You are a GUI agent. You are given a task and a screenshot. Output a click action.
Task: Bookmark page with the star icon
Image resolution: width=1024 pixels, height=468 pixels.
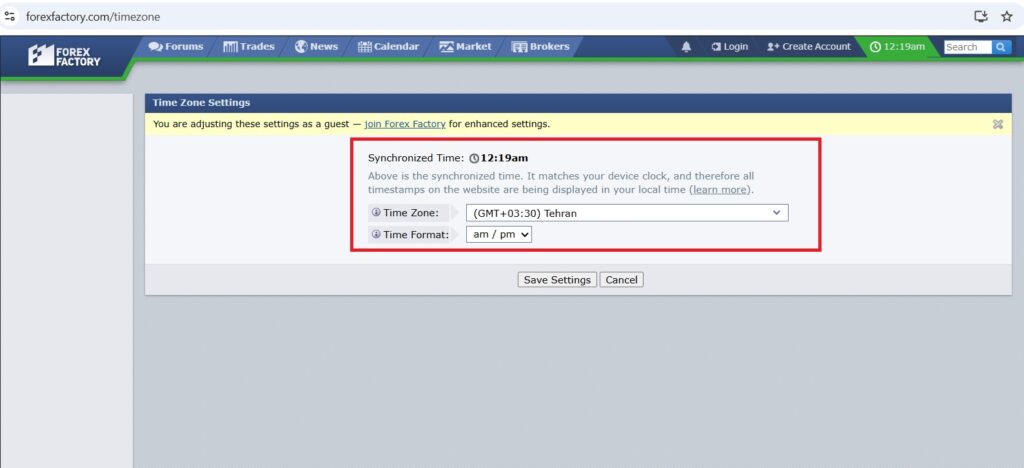tap(1006, 16)
